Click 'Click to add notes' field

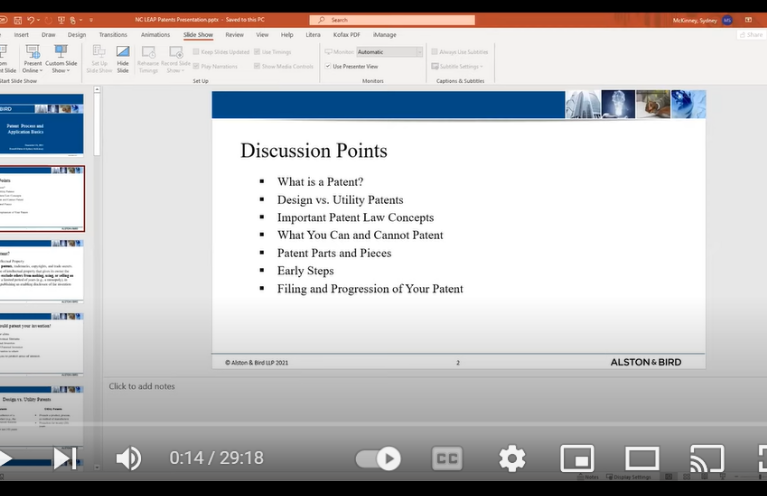coord(141,386)
